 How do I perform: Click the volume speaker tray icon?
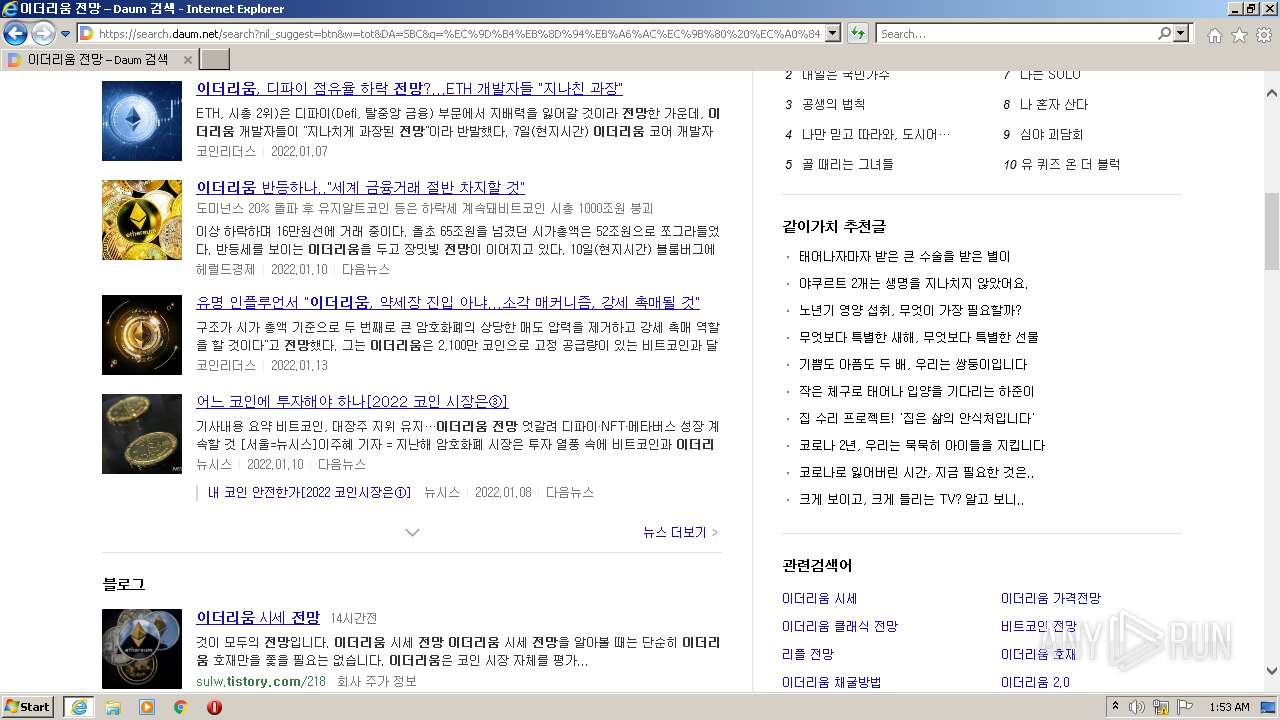click(x=1137, y=707)
